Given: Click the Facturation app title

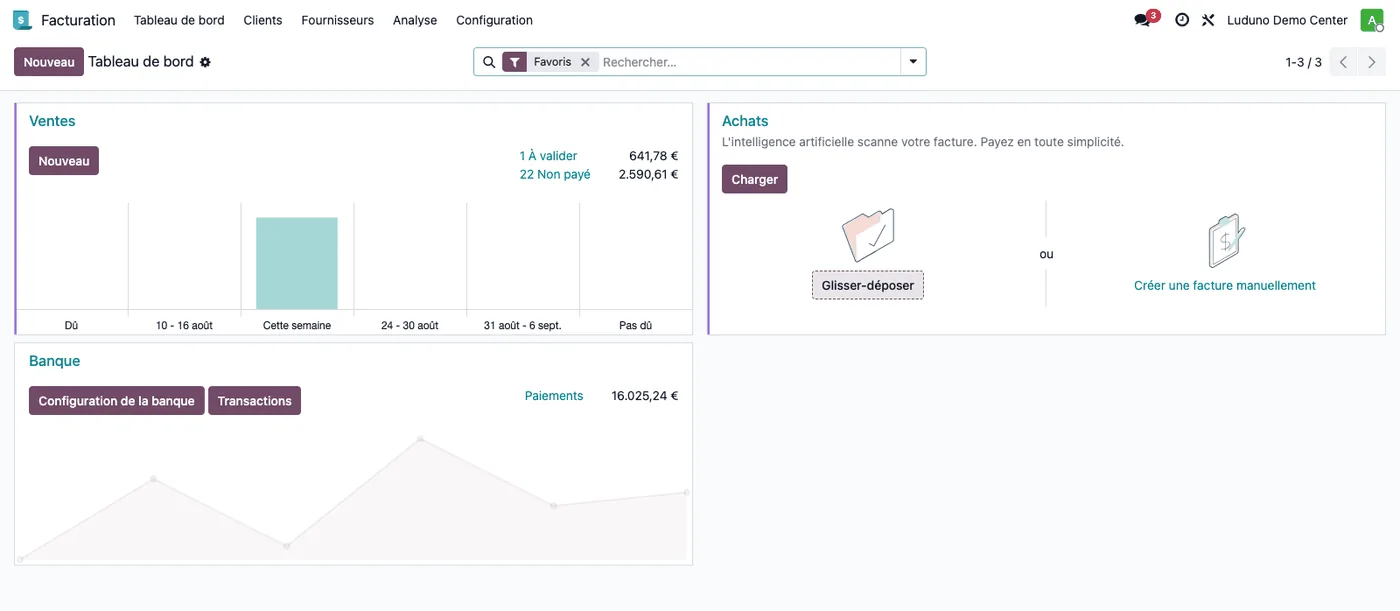Looking at the screenshot, I should pyautogui.click(x=78, y=20).
